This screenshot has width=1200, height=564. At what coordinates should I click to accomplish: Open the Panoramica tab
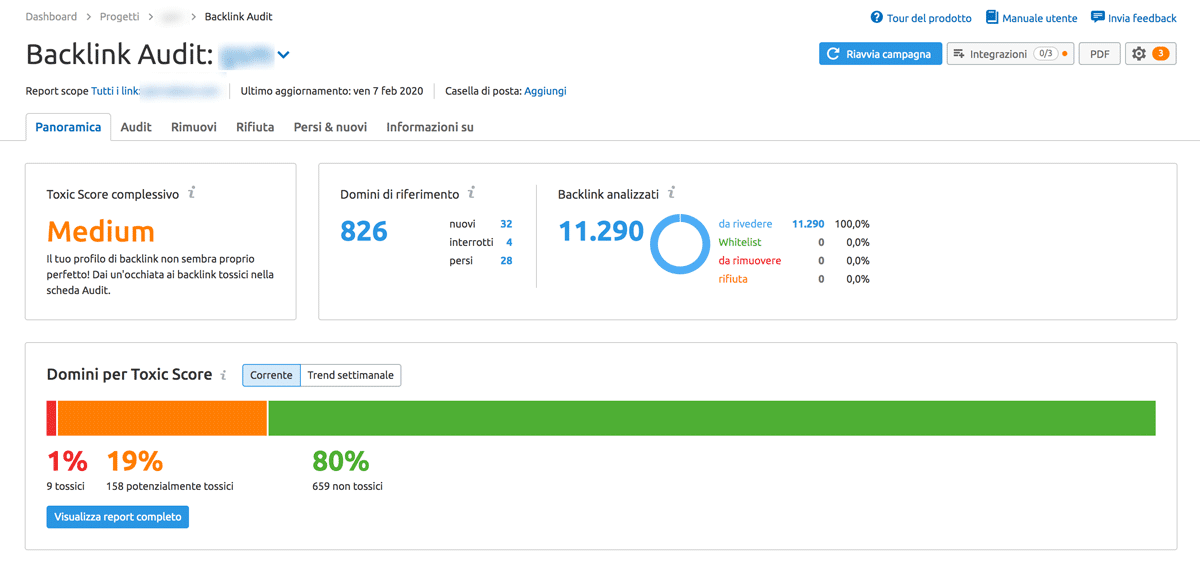pos(68,127)
